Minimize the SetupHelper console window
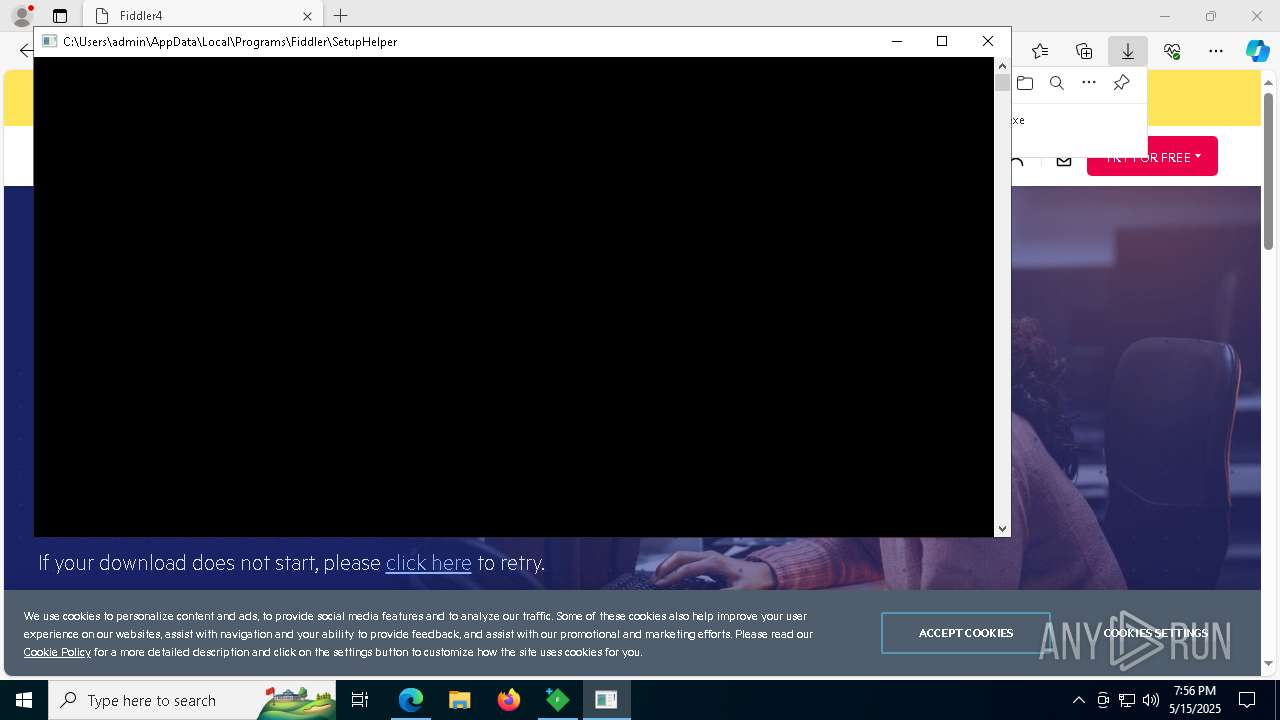Screen dimensions: 1280x720 897,41
